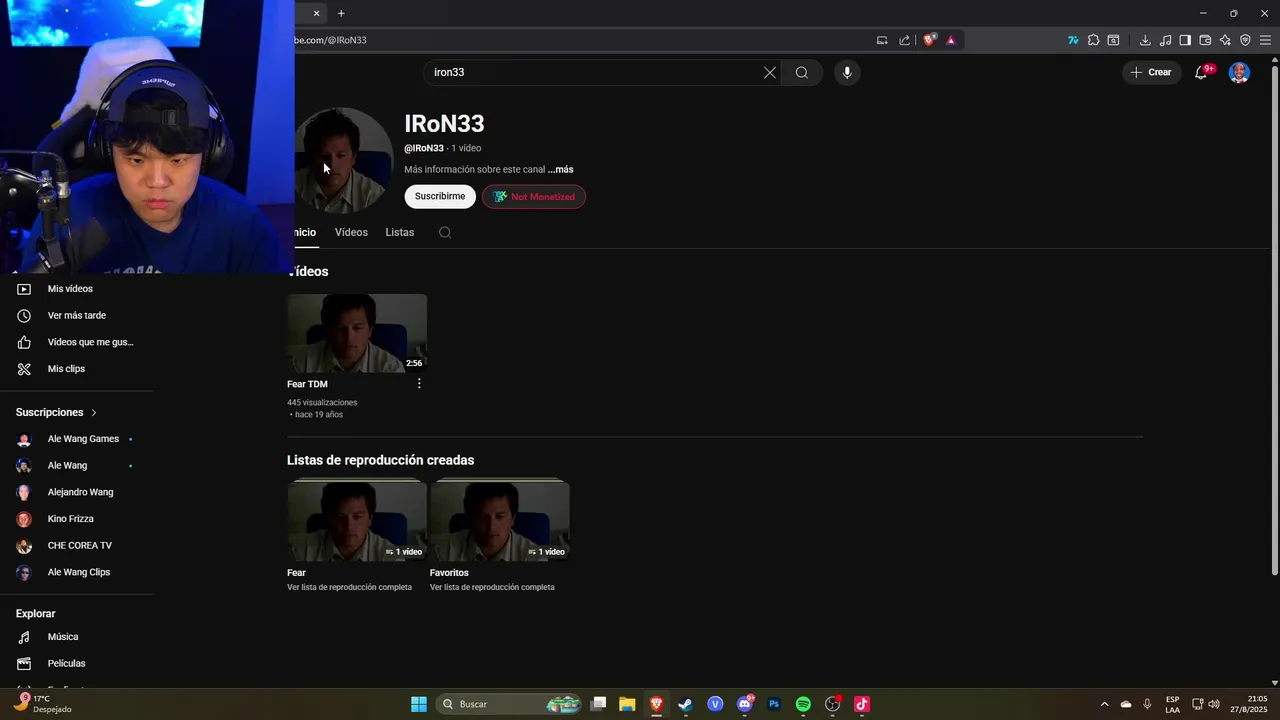The width and height of the screenshot is (1280, 720).
Task: Open File Explorer from taskbar
Action: (627, 704)
